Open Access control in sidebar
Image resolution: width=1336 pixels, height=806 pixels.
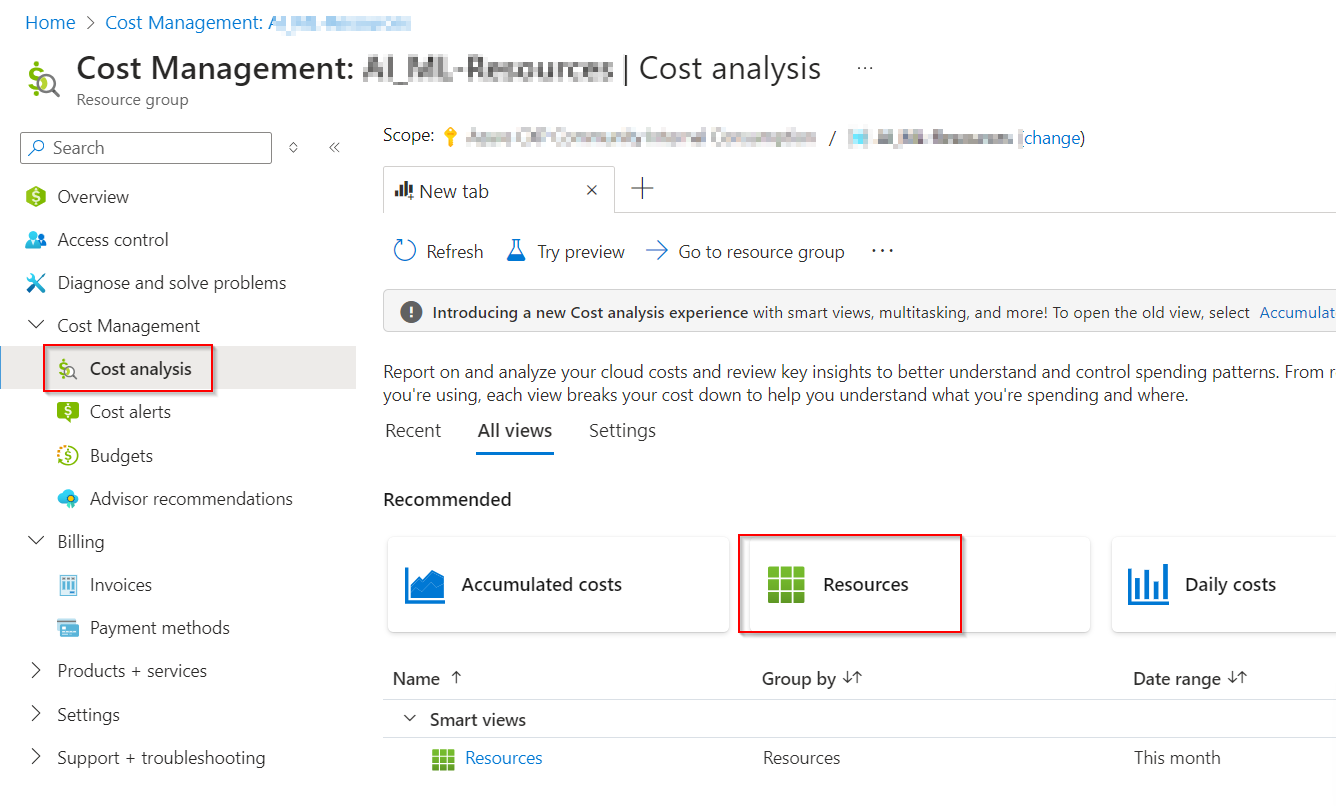pos(113,240)
